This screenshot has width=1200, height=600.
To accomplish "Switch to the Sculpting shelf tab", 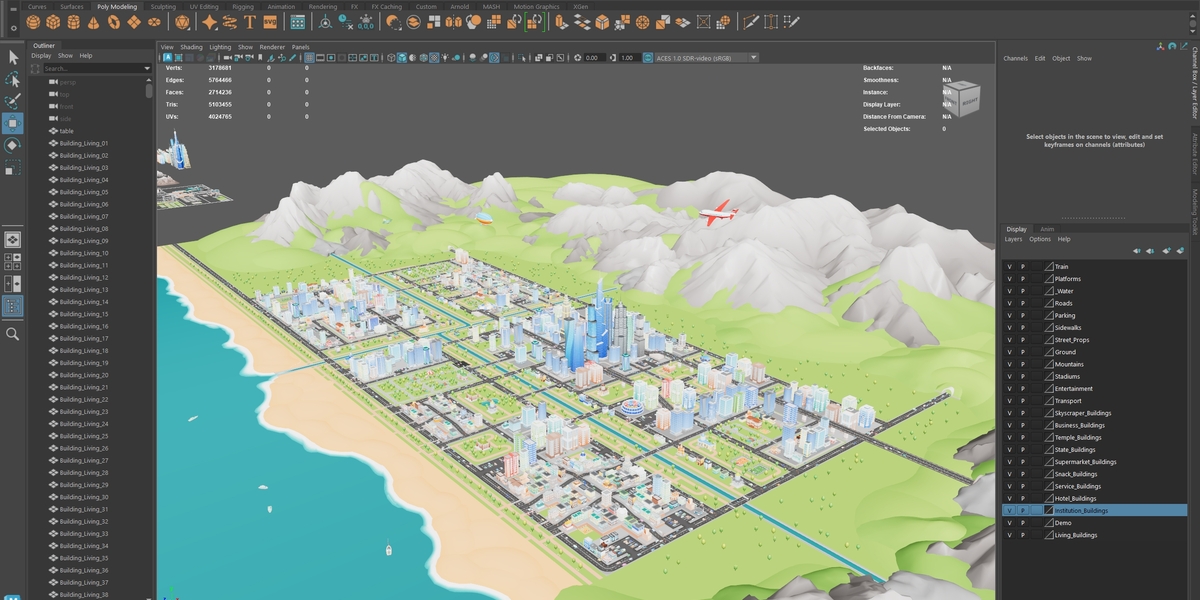I will [x=163, y=6].
